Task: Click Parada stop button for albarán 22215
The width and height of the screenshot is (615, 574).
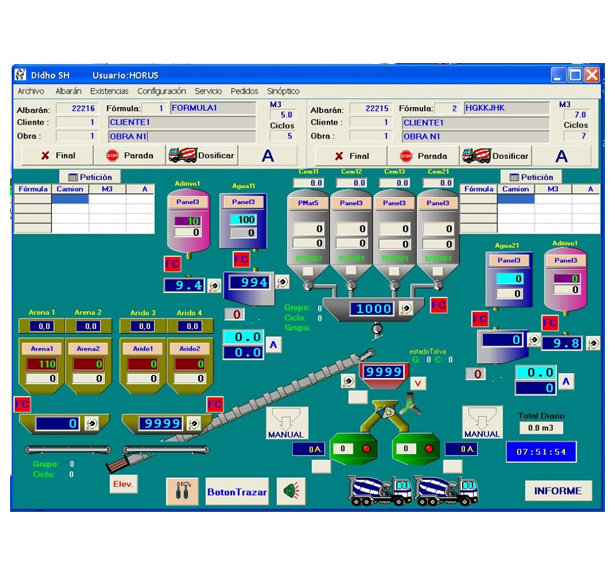Action: click(x=423, y=156)
